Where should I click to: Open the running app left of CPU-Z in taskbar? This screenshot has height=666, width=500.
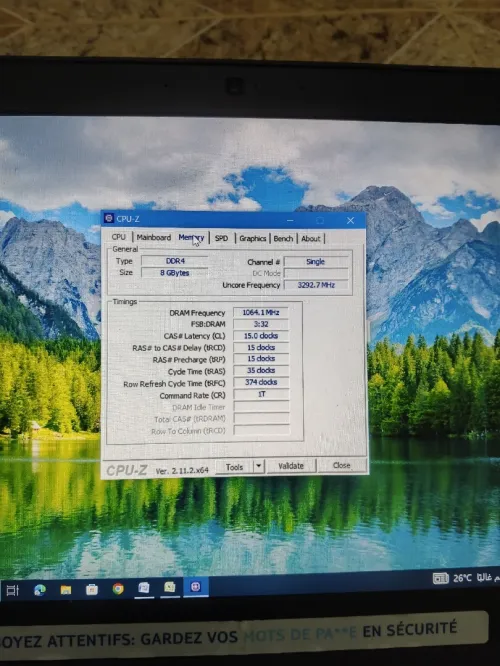(169, 587)
